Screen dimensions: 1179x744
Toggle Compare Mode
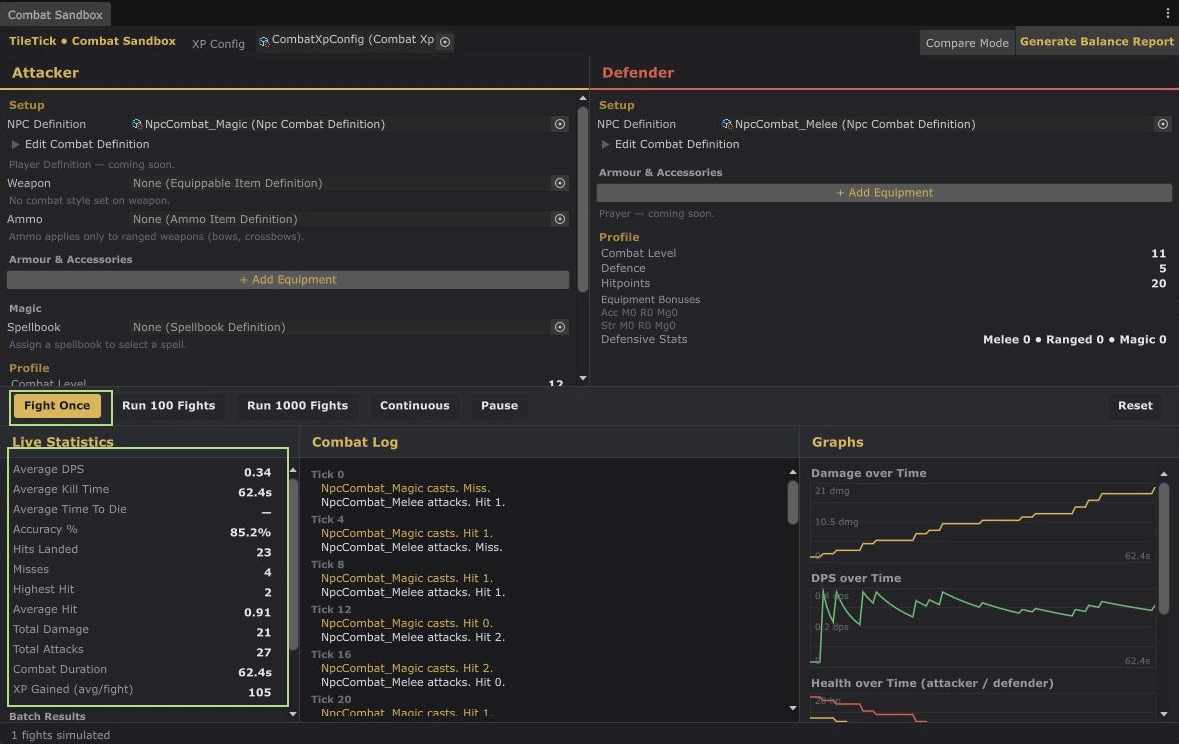pos(967,43)
